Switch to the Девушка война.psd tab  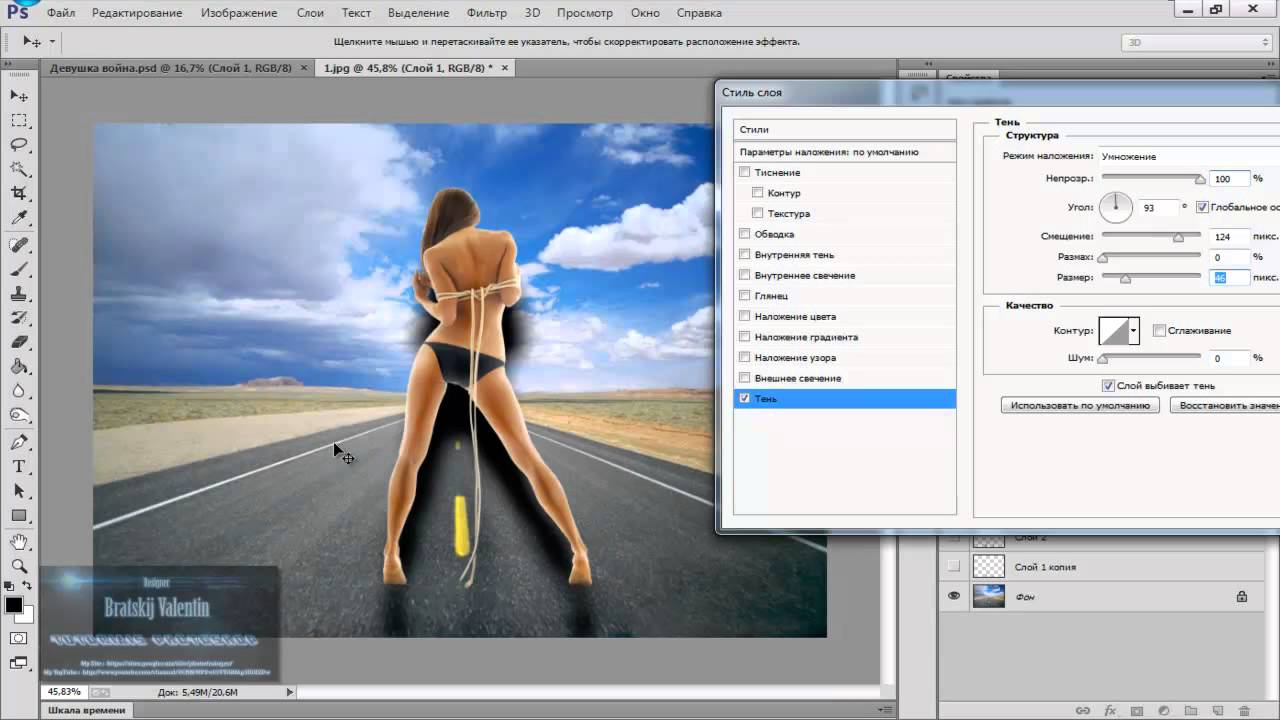(x=170, y=68)
